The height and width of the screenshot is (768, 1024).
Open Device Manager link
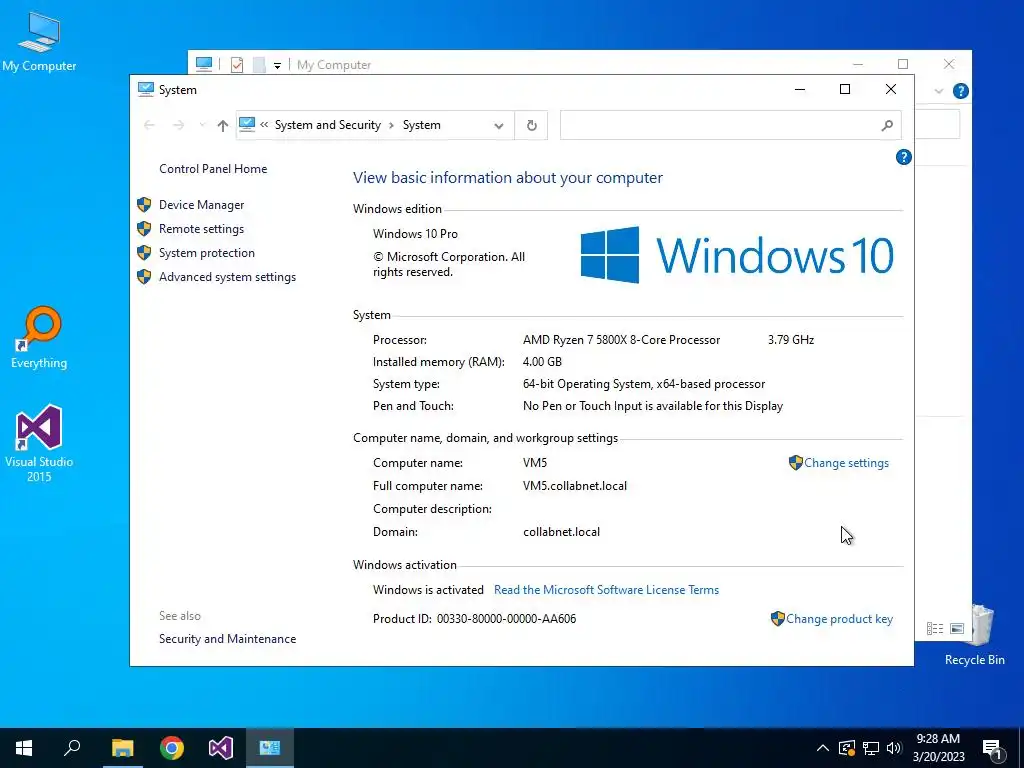(201, 205)
